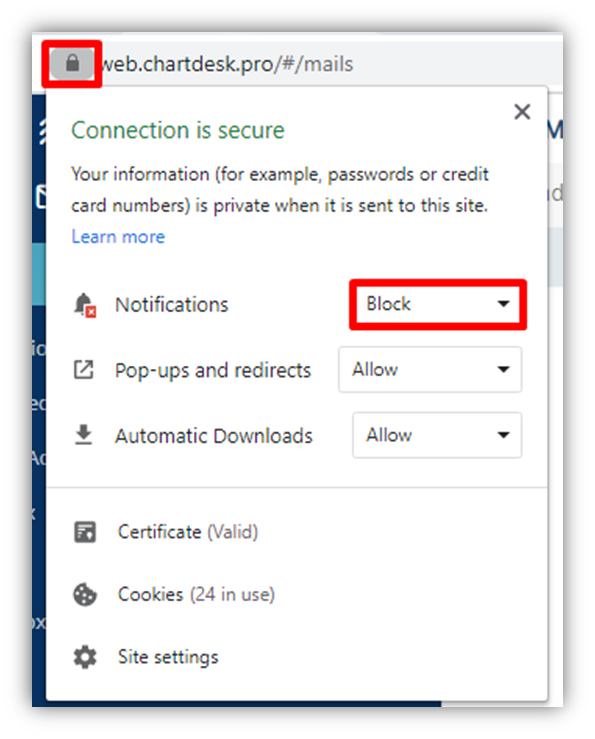
Task: Click the padlock icon in address bar
Action: point(72,63)
